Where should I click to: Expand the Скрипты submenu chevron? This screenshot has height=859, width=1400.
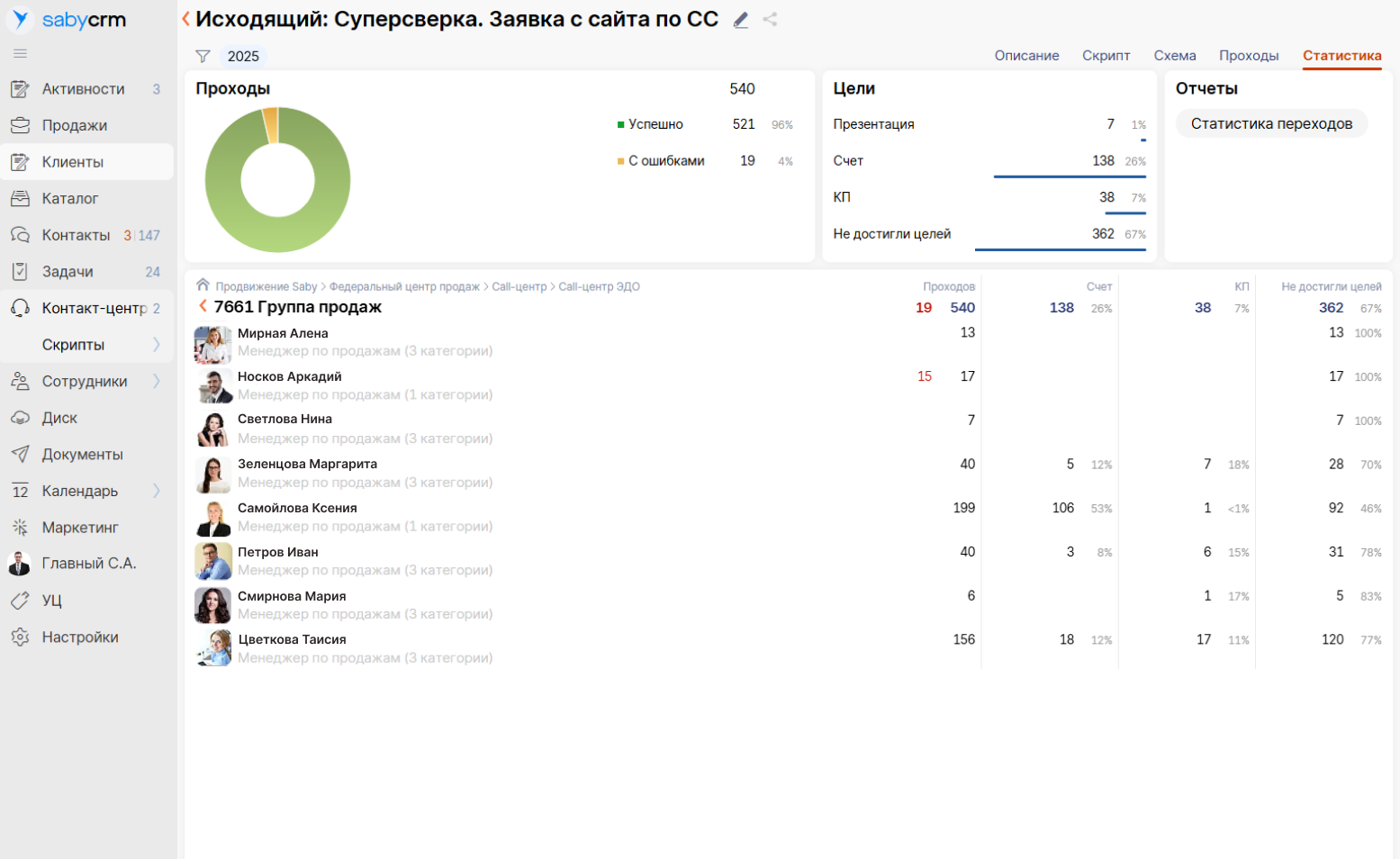tap(157, 345)
